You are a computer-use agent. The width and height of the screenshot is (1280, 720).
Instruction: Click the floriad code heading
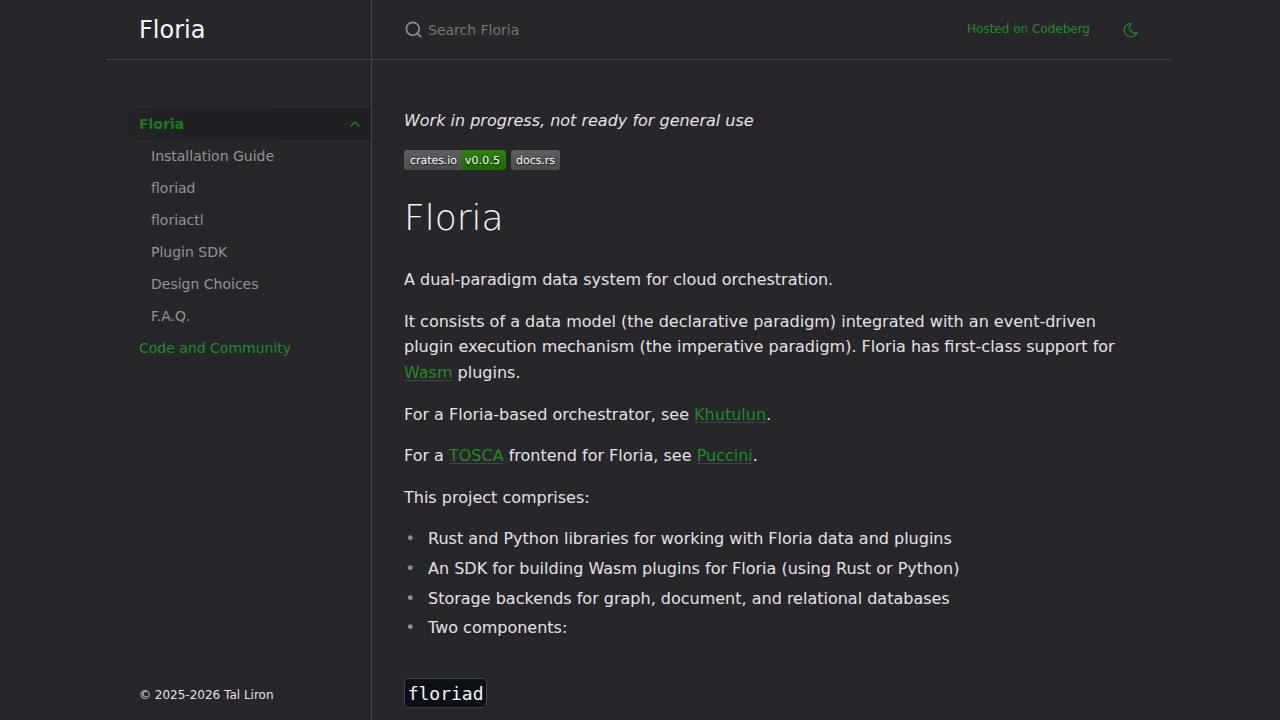445,693
